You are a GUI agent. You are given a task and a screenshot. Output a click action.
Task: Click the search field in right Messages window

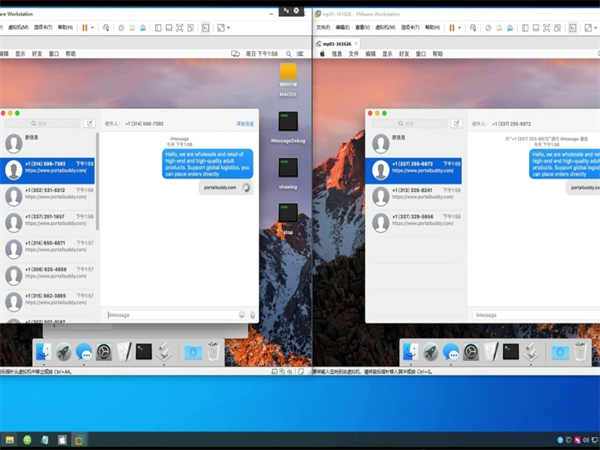(410, 124)
